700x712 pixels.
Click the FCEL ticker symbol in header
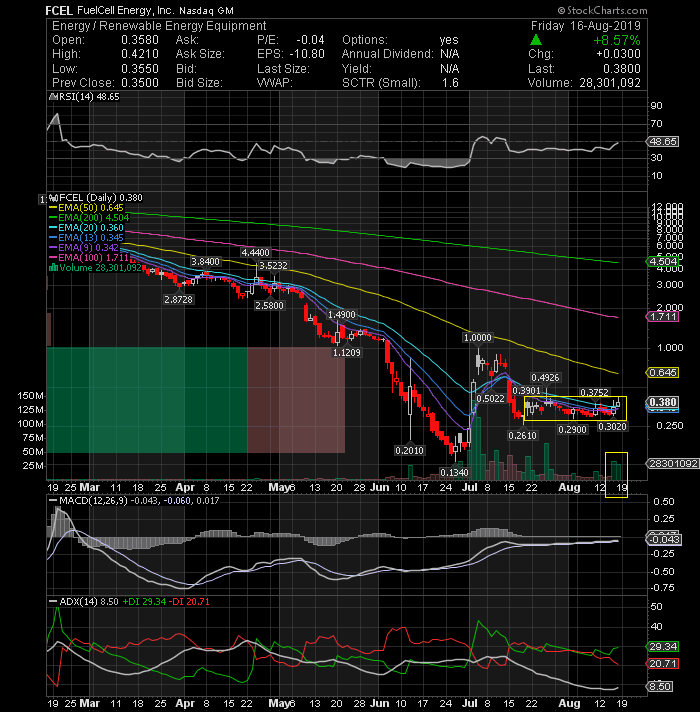[x=59, y=10]
